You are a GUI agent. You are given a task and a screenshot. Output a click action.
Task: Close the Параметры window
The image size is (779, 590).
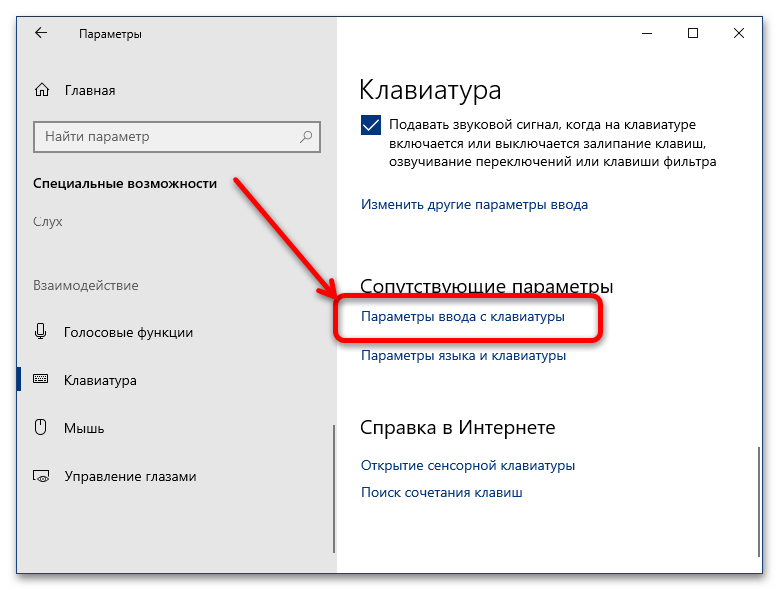739,33
